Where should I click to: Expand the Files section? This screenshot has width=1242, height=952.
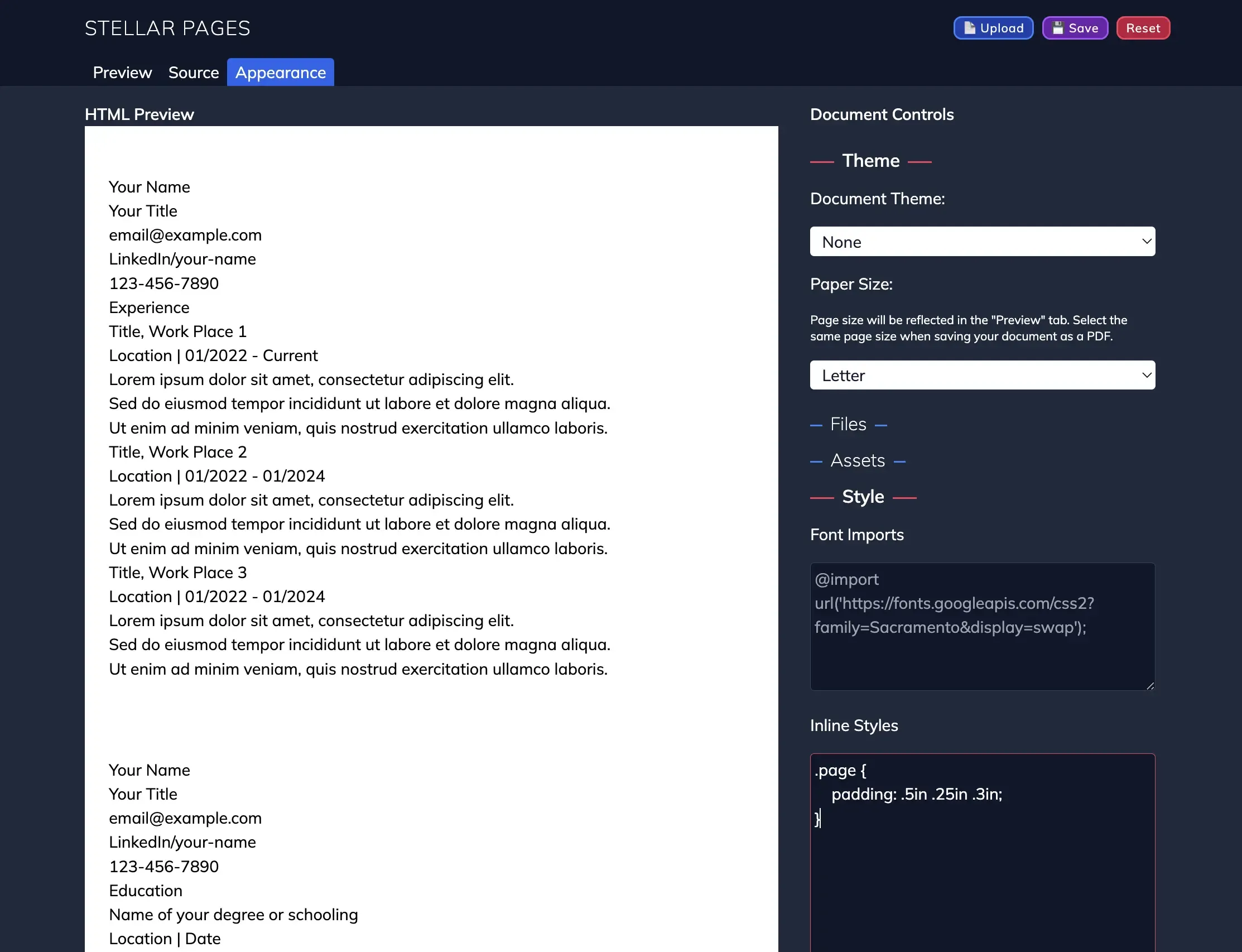(848, 424)
